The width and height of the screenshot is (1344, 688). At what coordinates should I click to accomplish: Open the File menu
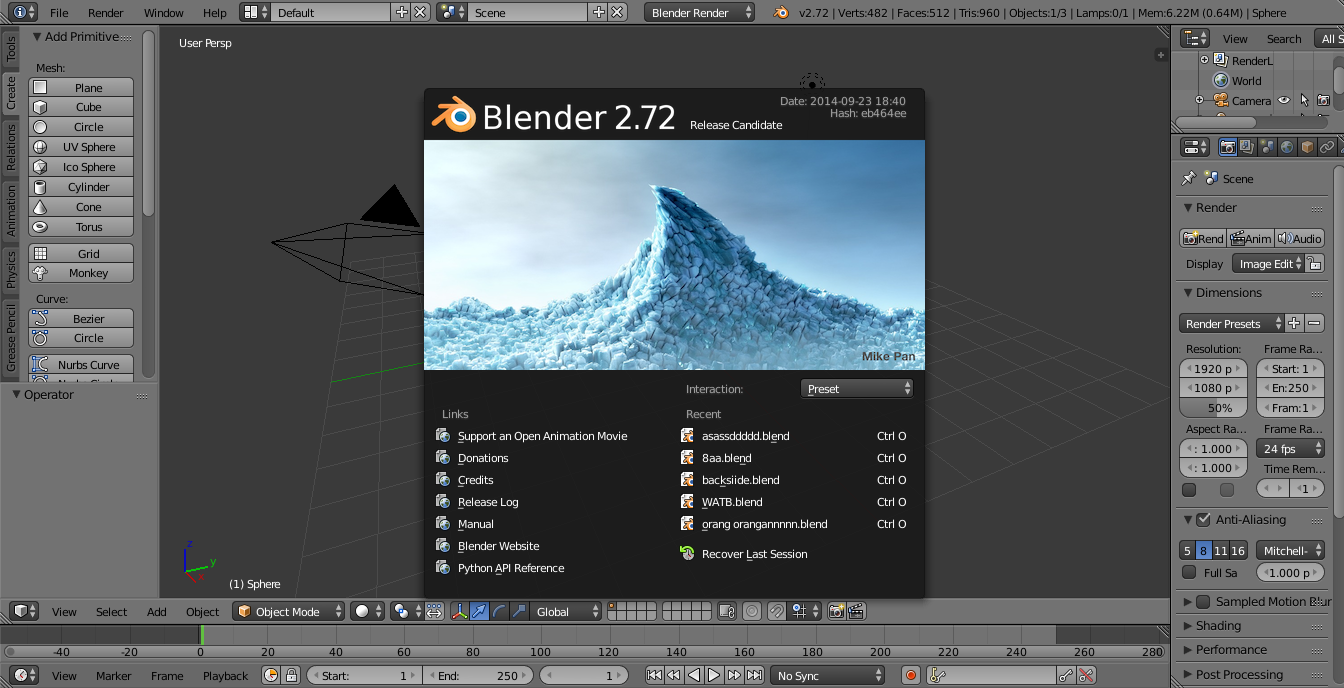pos(59,13)
